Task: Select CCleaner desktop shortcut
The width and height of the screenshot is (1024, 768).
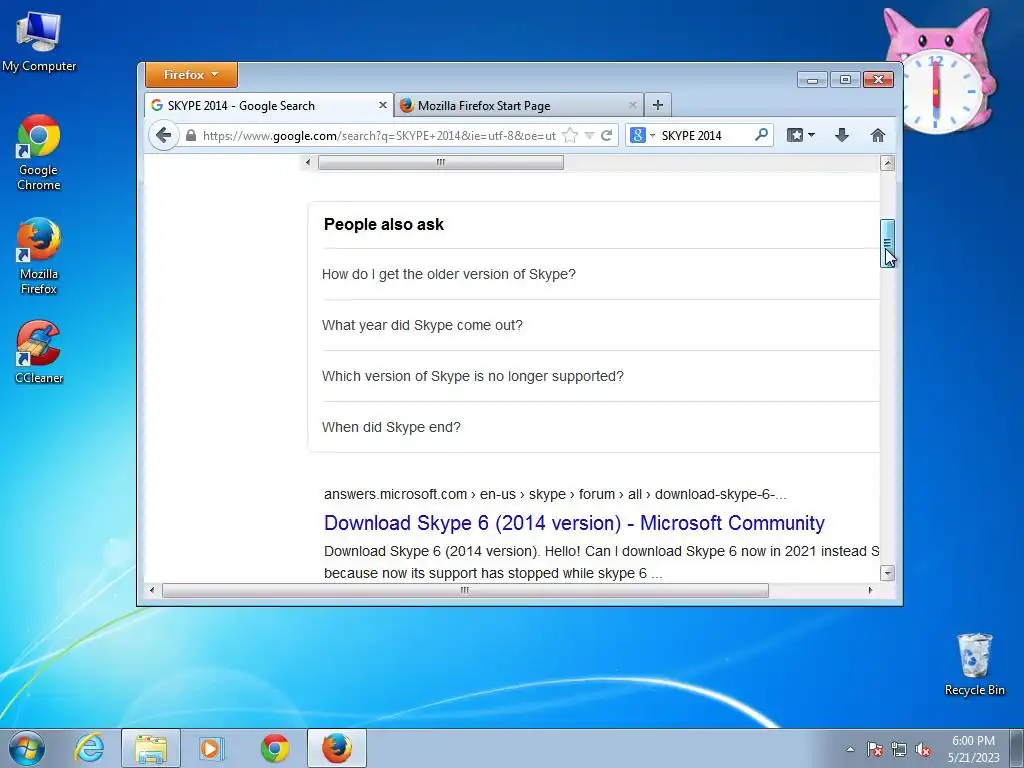Action: [x=39, y=351]
